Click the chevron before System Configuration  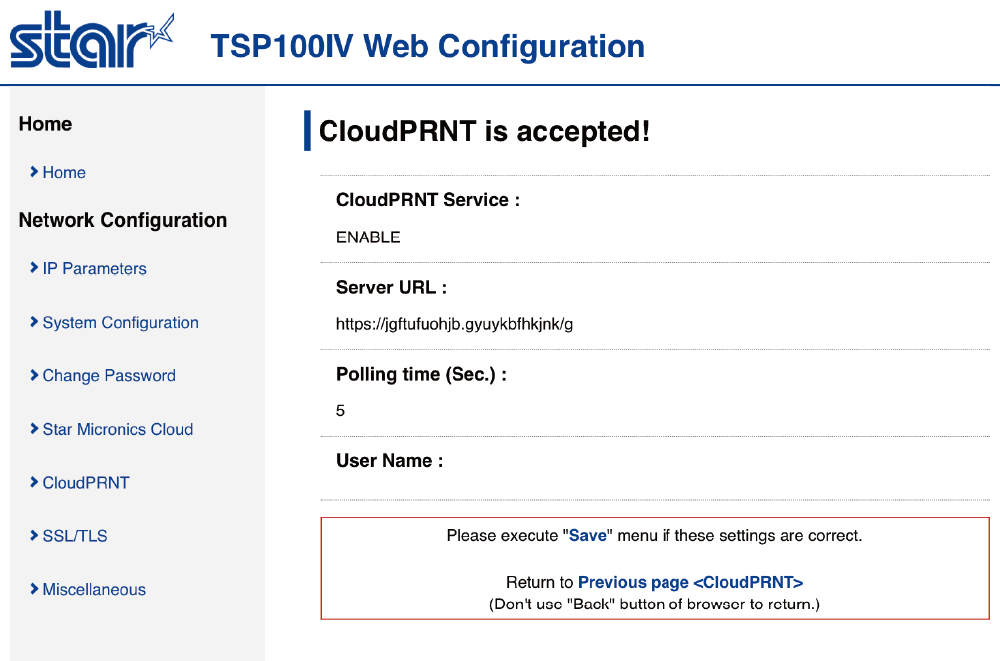point(34,323)
